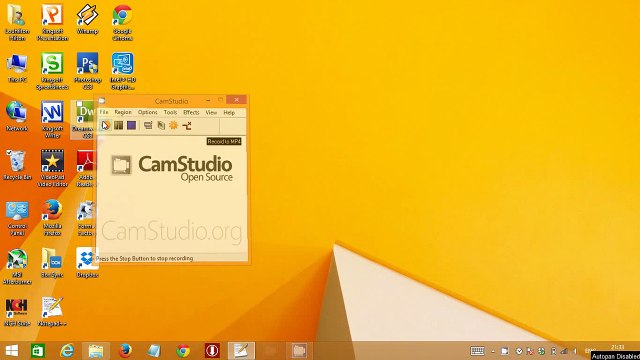Open the Windows Start button

click(x=12, y=351)
